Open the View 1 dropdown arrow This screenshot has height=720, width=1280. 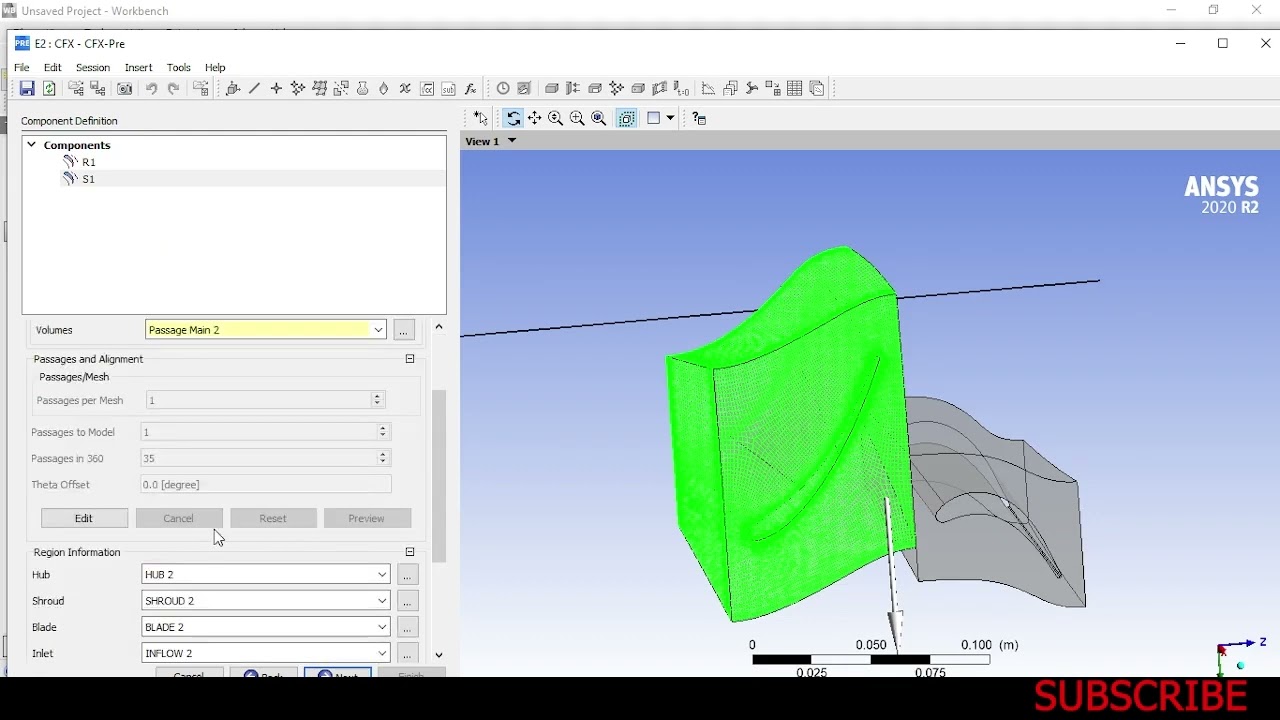point(512,141)
